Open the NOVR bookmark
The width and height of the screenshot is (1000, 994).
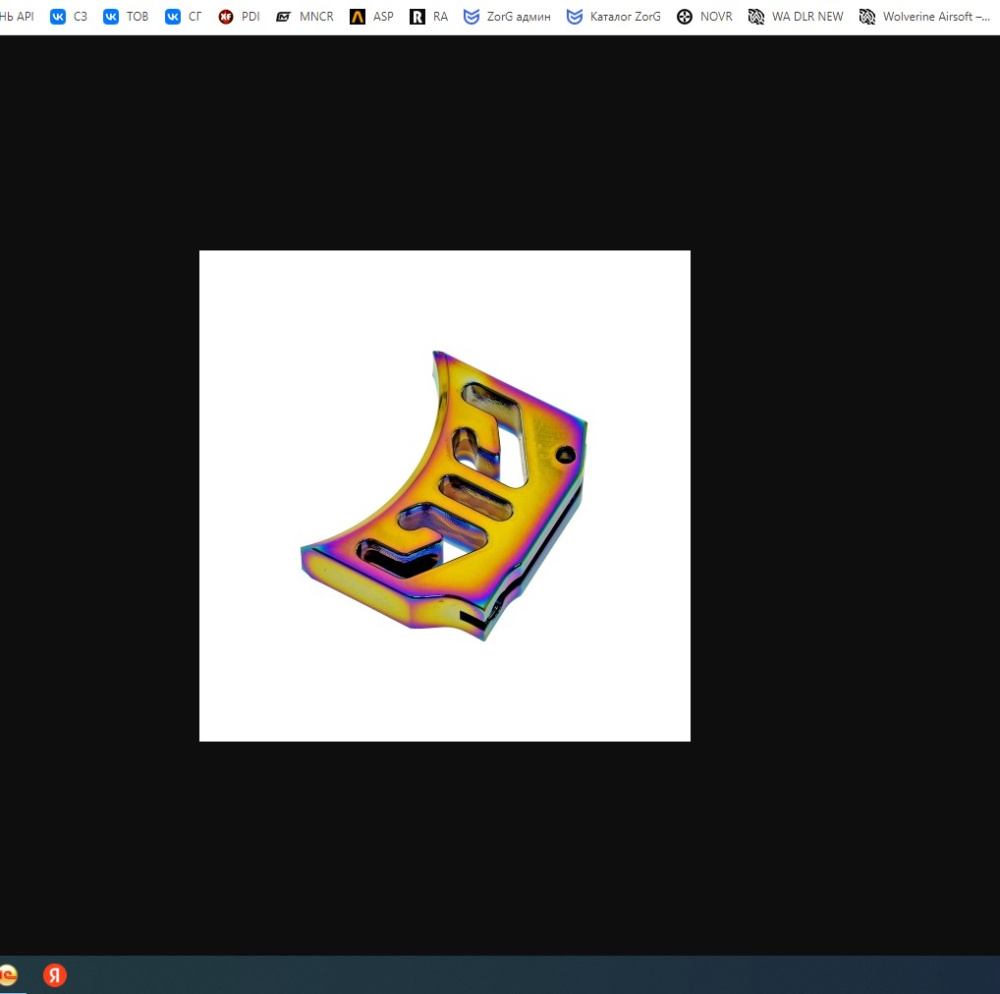[705, 17]
